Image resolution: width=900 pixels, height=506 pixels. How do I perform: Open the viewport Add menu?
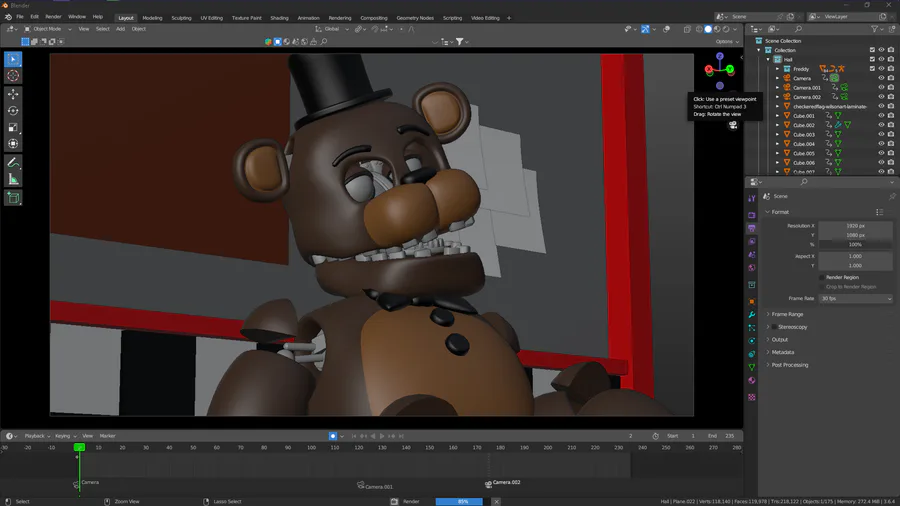coord(120,29)
